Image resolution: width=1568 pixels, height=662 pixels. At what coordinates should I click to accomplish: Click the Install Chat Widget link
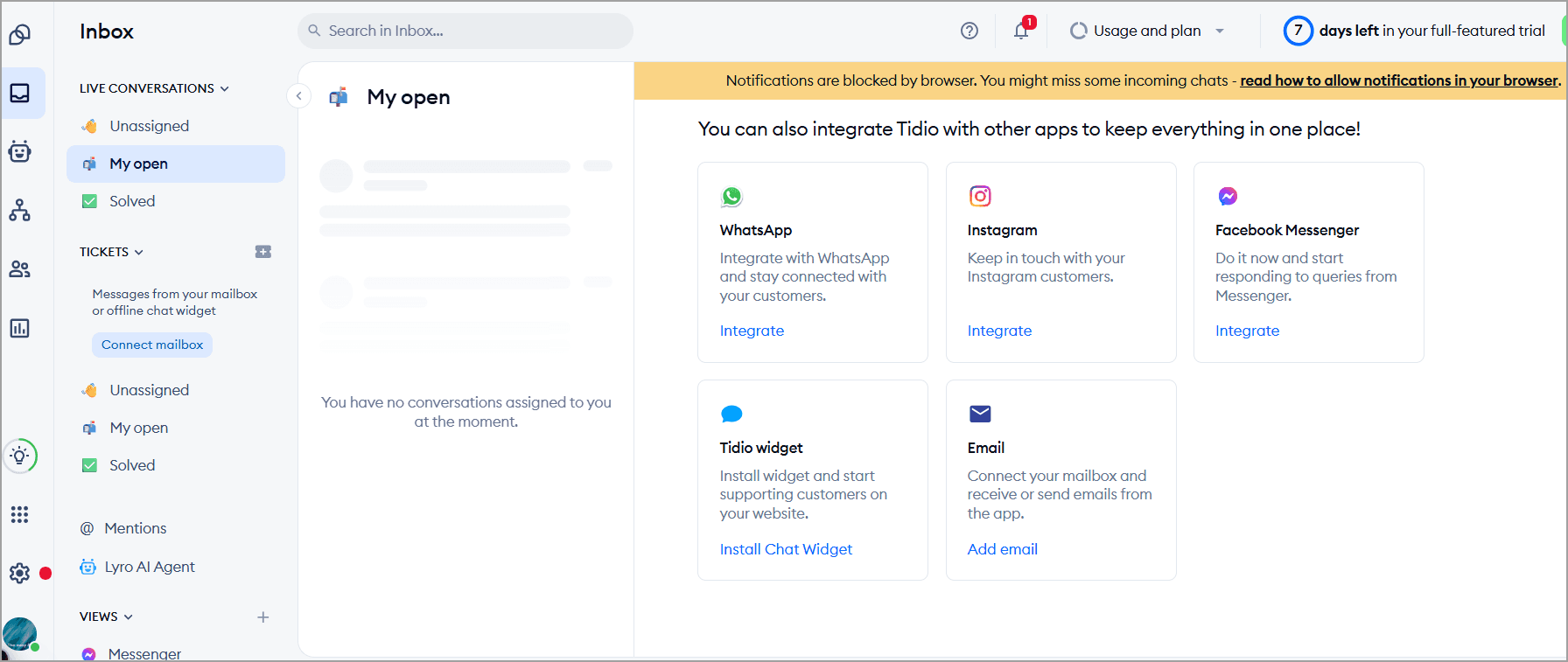tap(786, 549)
